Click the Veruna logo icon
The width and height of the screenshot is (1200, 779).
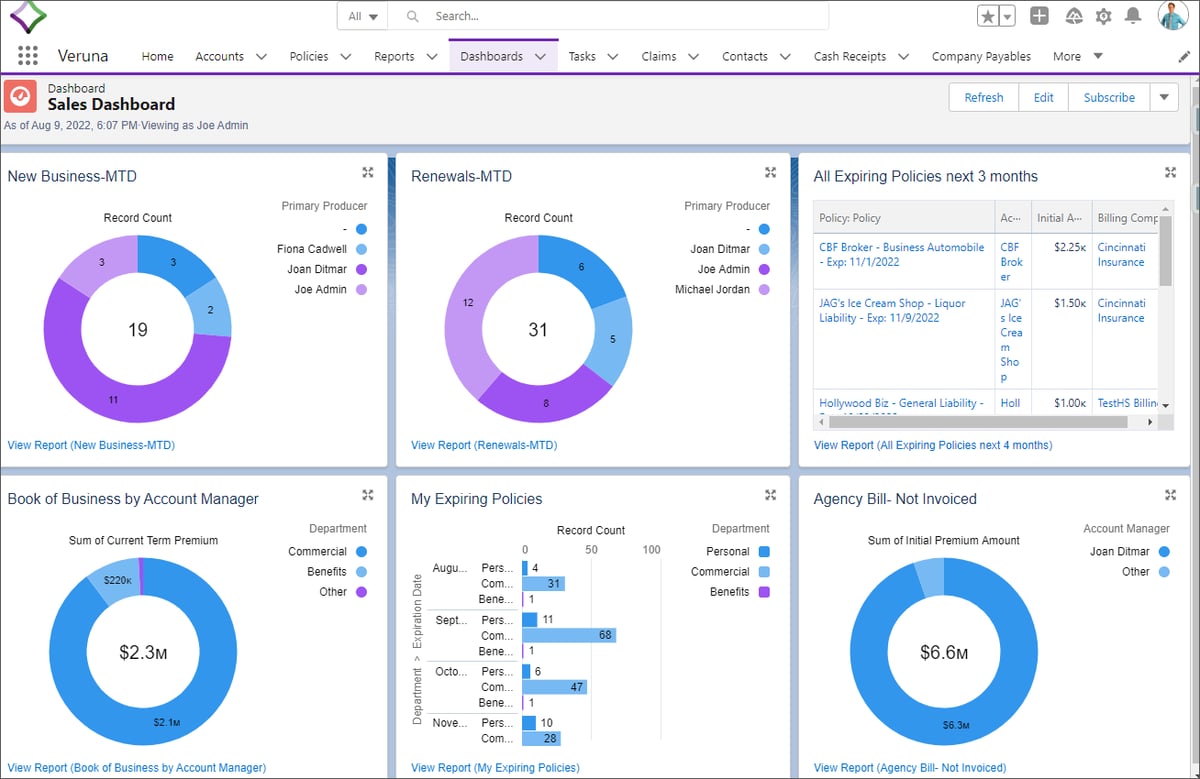[28, 17]
